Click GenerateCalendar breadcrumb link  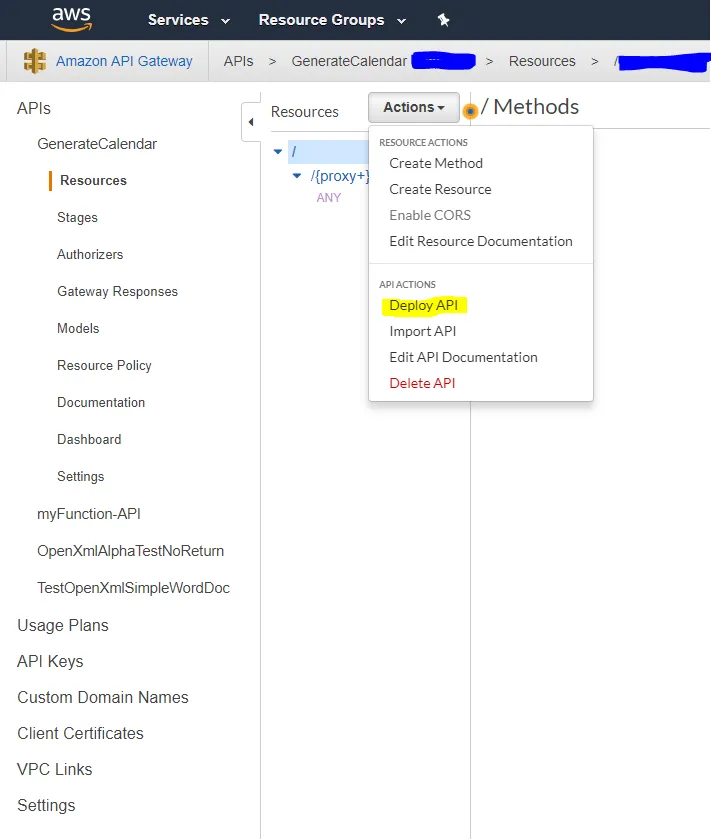[349, 61]
